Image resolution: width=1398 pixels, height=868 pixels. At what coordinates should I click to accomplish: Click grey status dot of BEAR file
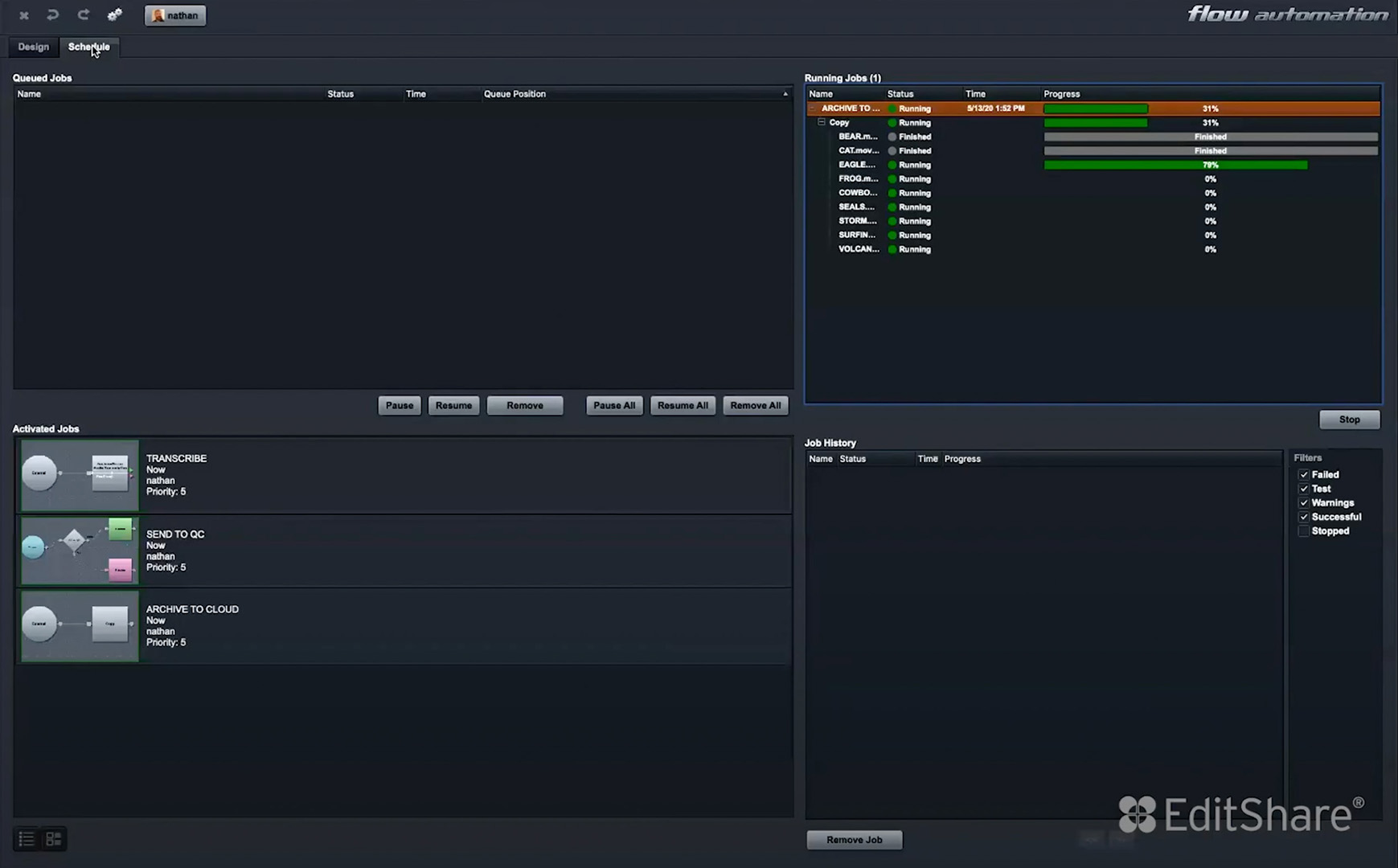[892, 137]
